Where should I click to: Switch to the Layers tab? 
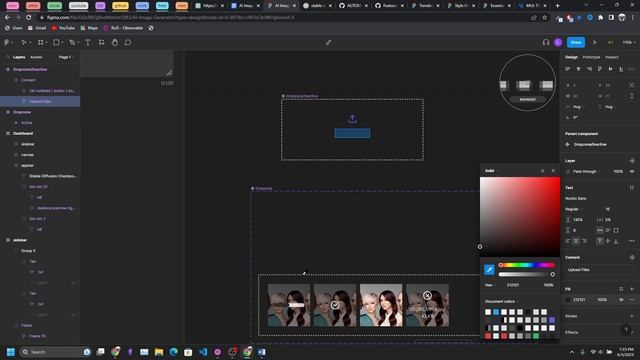click(x=19, y=57)
